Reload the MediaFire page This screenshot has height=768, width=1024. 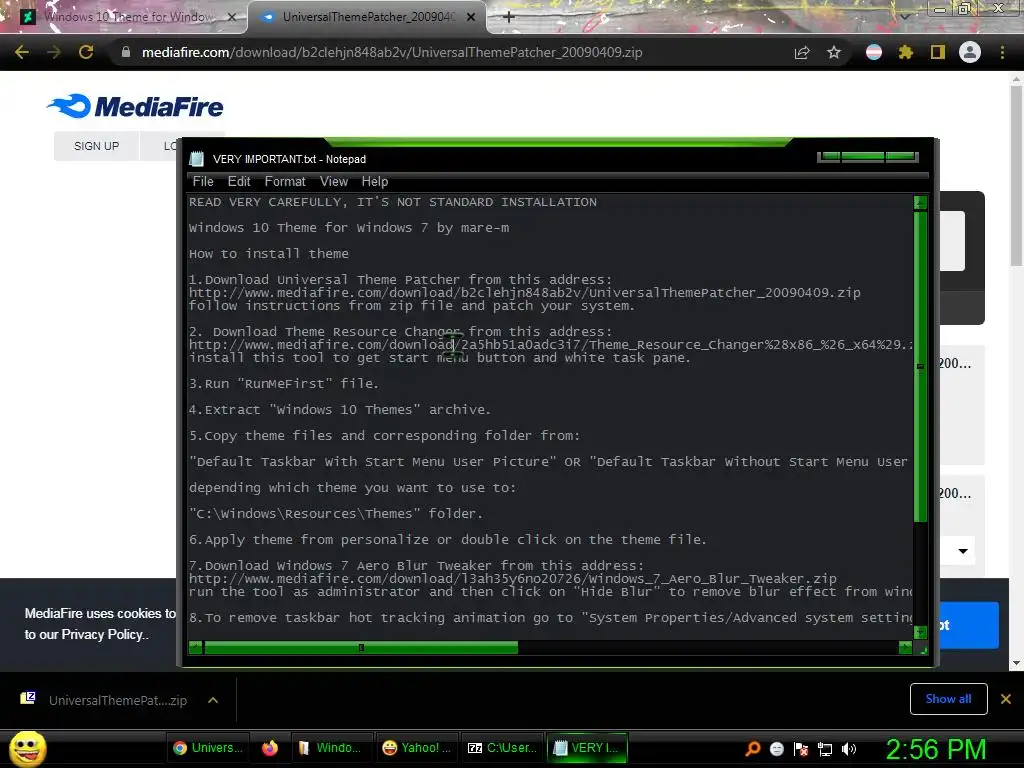[86, 52]
